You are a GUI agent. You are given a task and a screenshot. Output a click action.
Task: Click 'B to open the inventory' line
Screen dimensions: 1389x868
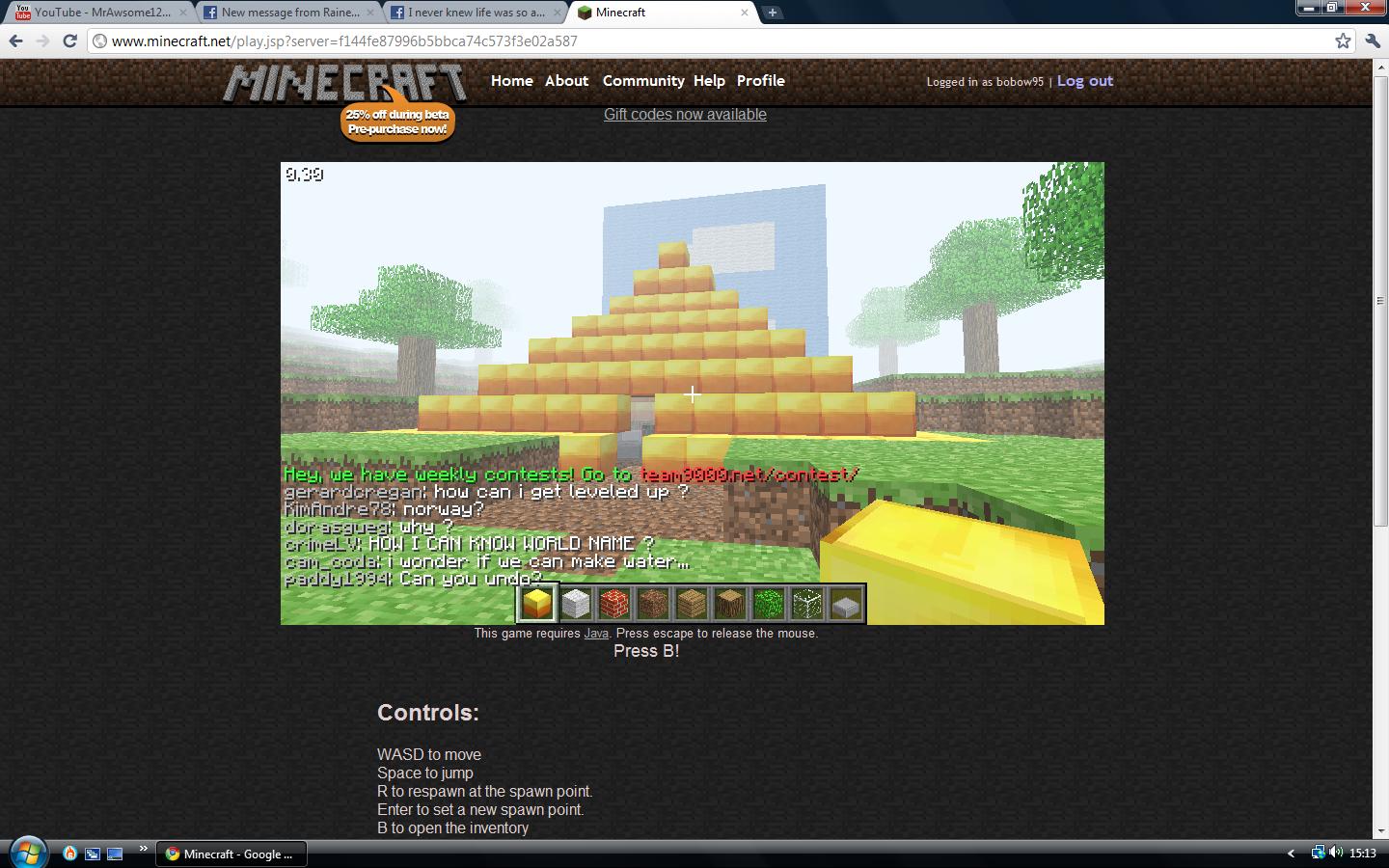pos(452,827)
